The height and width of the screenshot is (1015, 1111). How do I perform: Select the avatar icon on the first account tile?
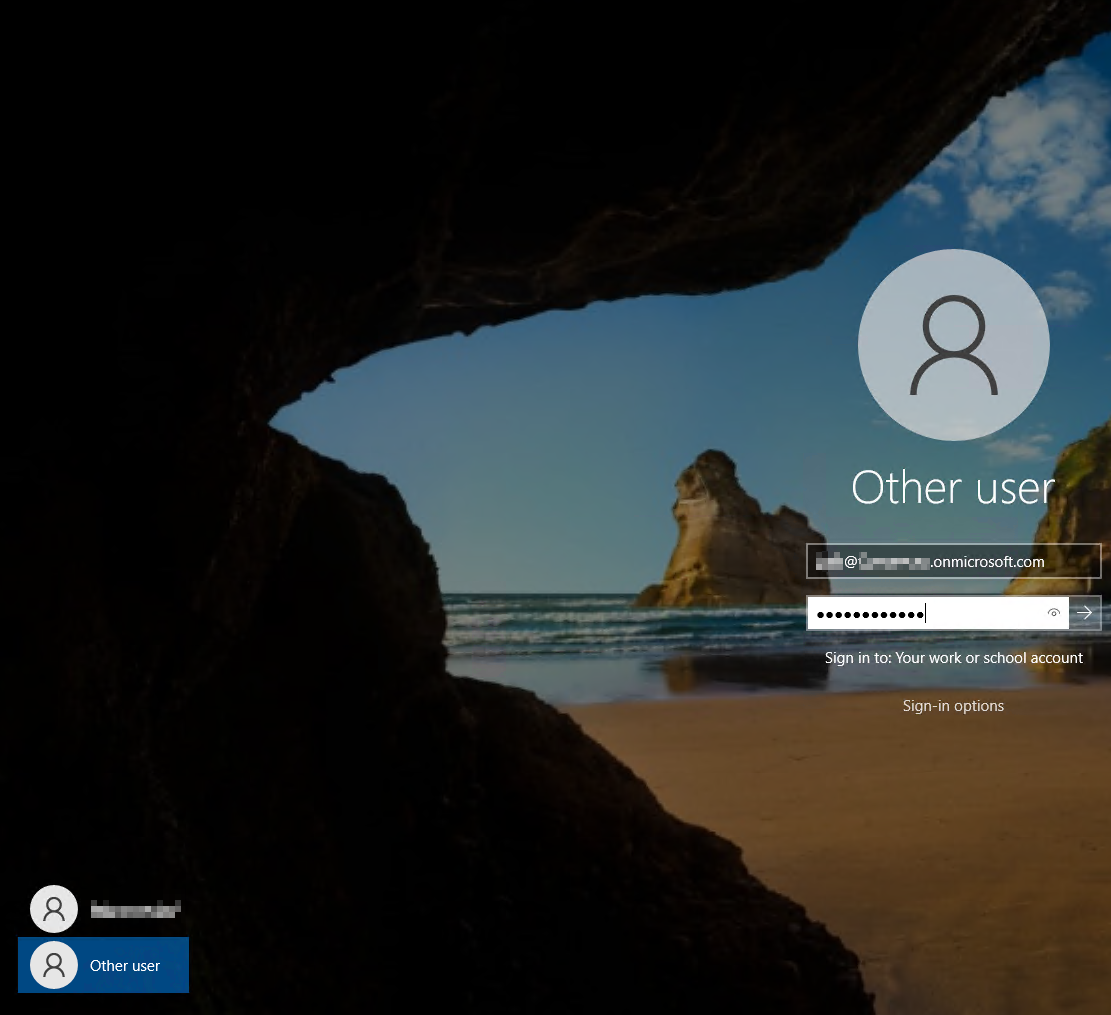[53, 908]
